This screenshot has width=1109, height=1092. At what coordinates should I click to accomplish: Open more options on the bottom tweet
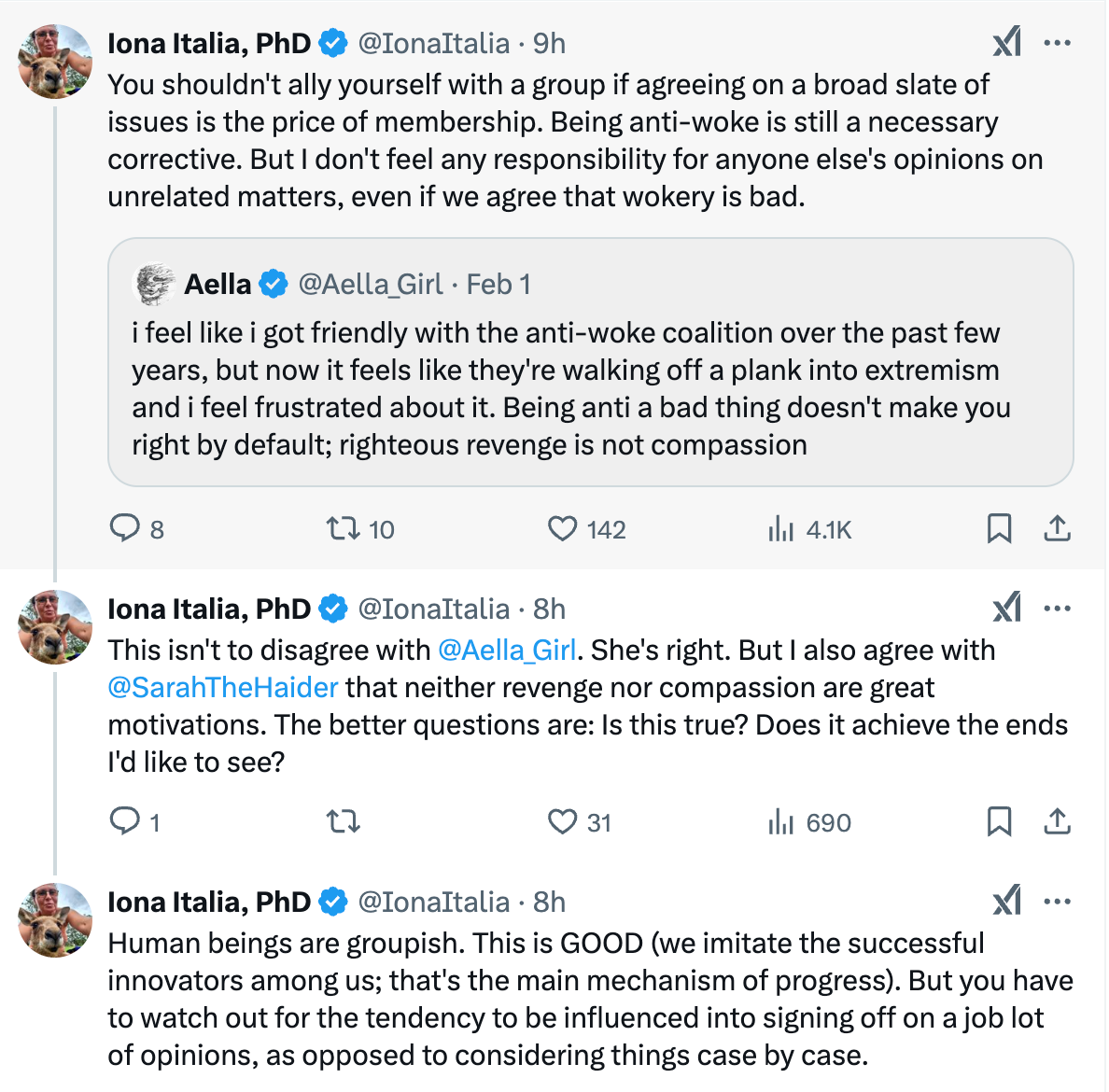tap(1058, 901)
